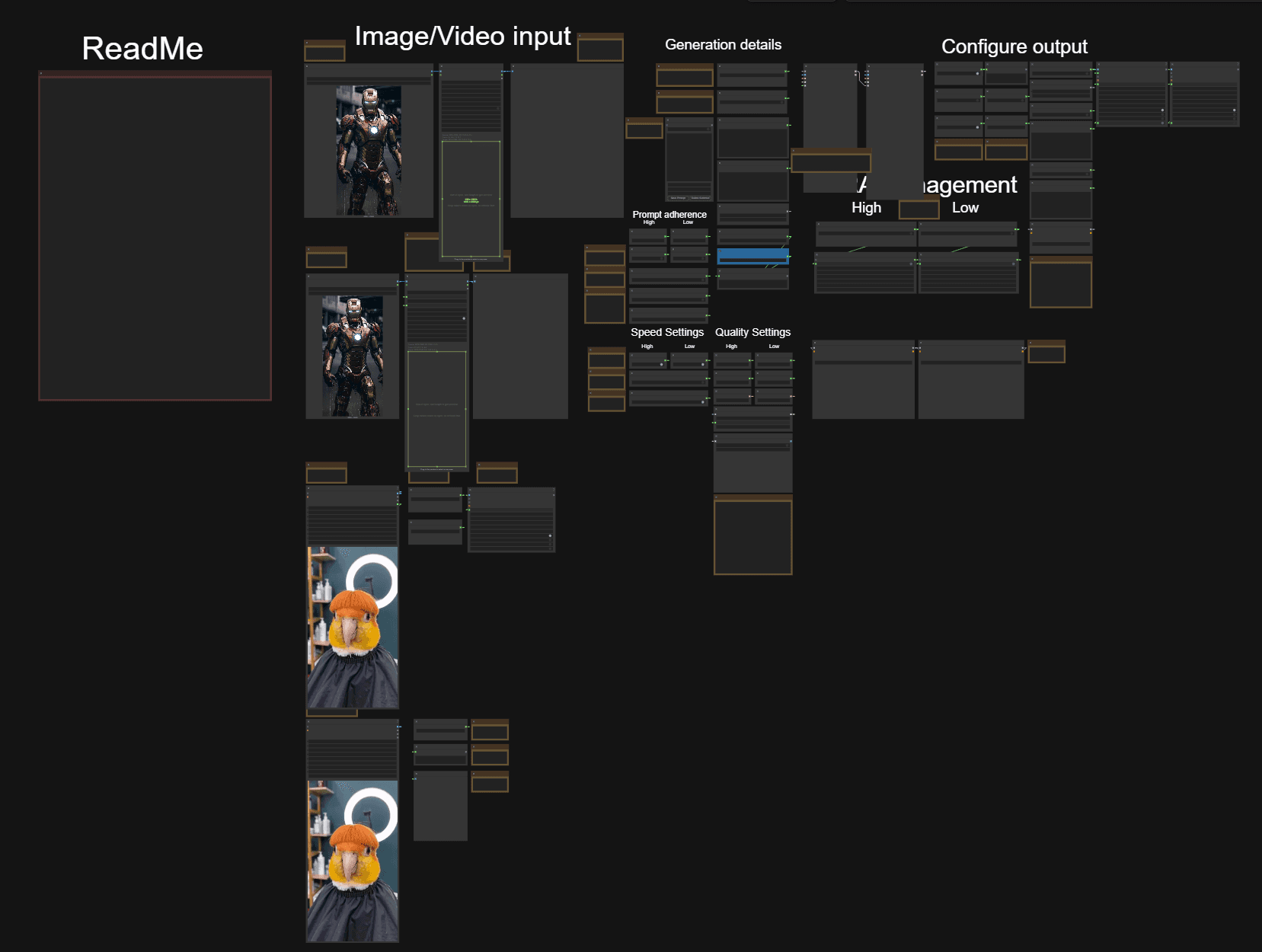Click the Generation details heading
The image size is (1262, 952).
[723, 45]
